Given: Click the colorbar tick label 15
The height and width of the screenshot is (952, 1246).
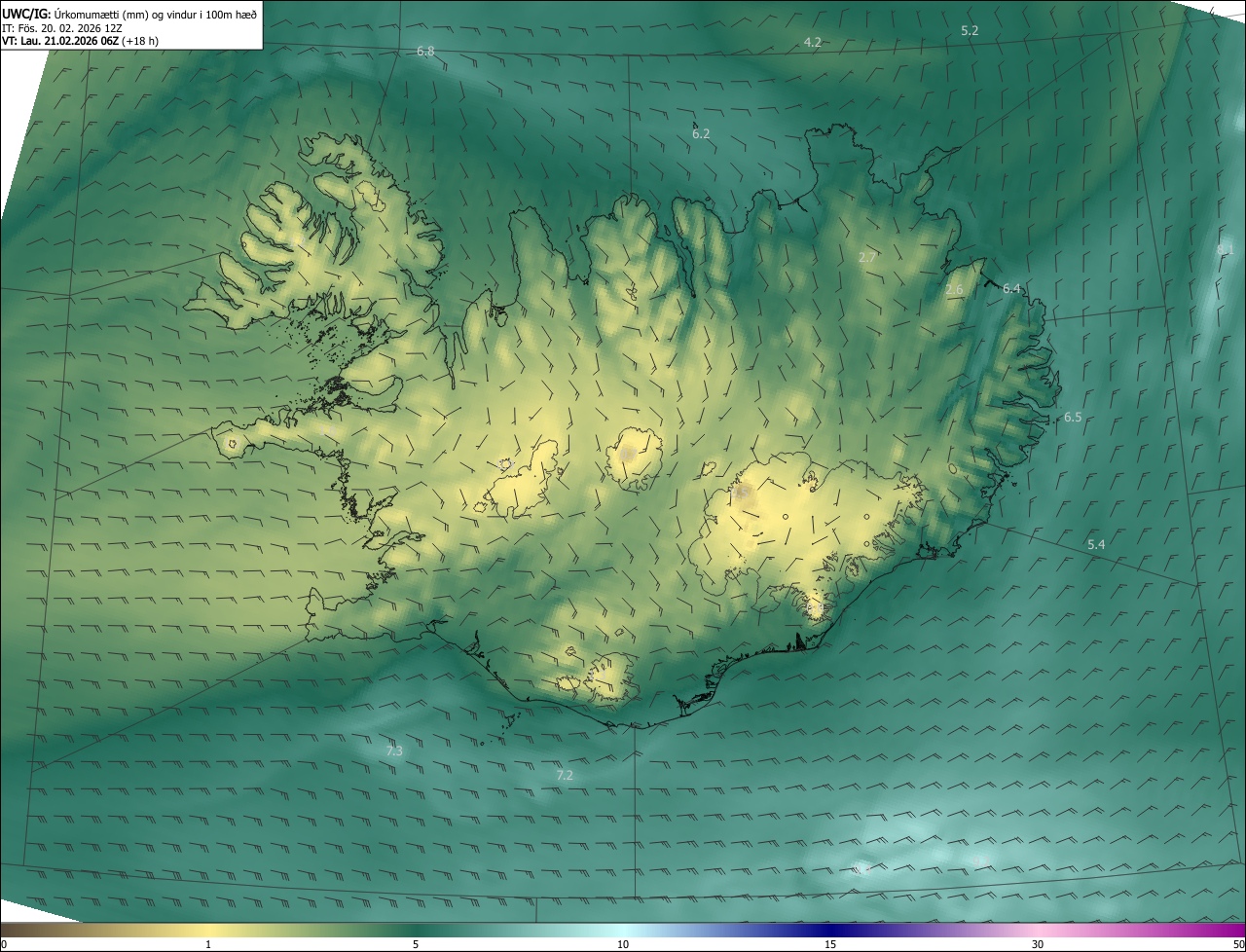Looking at the screenshot, I should click(x=830, y=944).
